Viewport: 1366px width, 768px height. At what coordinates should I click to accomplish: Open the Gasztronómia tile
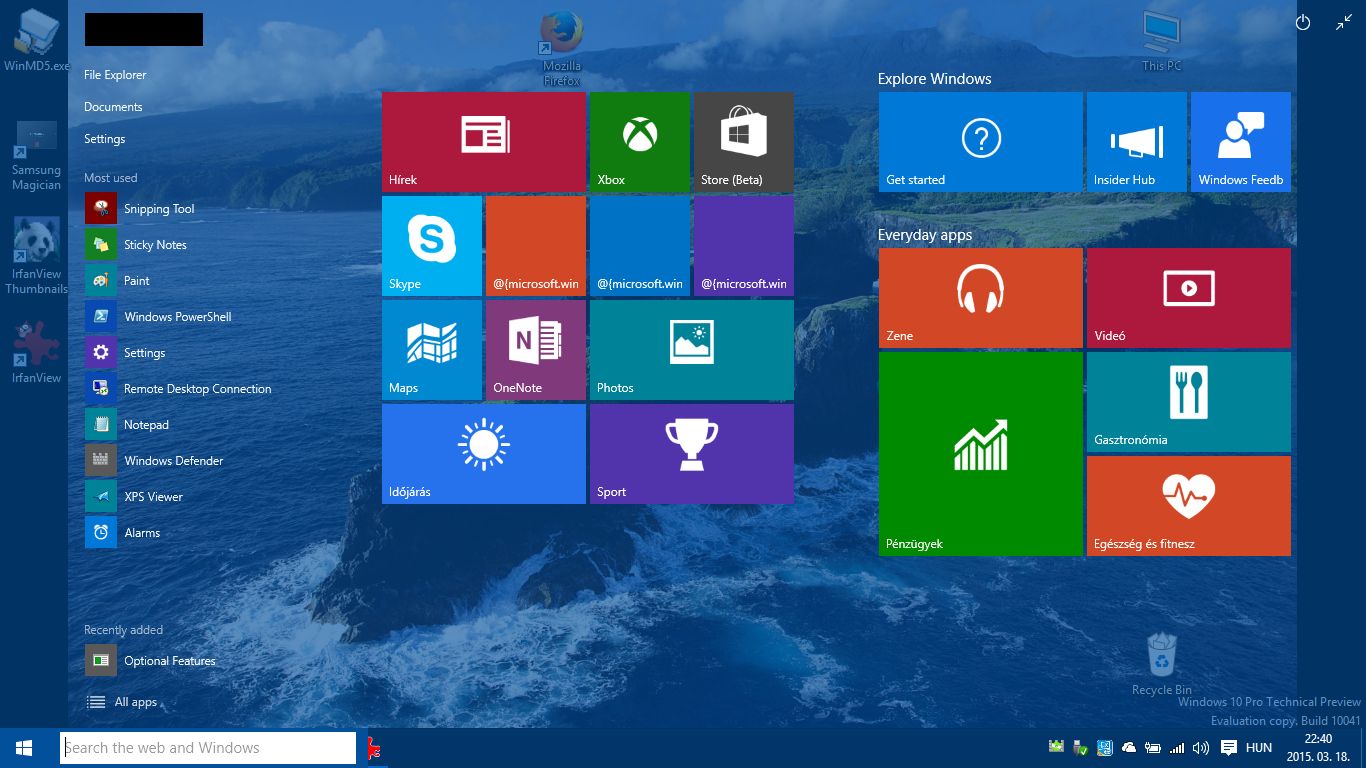pyautogui.click(x=1188, y=402)
